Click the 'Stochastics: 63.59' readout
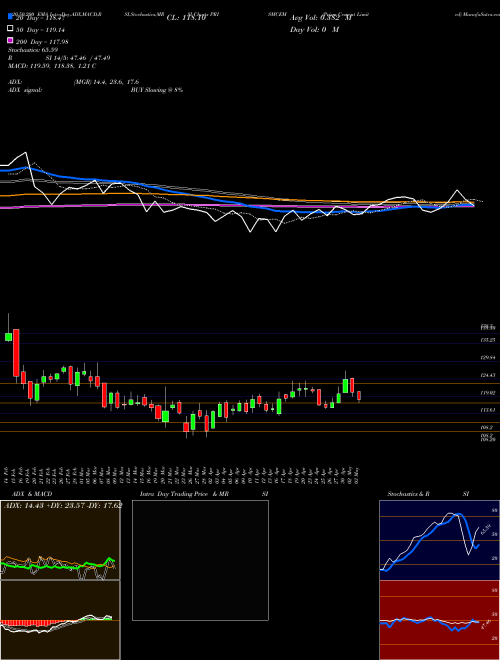The image size is (500, 660). (x=33, y=50)
